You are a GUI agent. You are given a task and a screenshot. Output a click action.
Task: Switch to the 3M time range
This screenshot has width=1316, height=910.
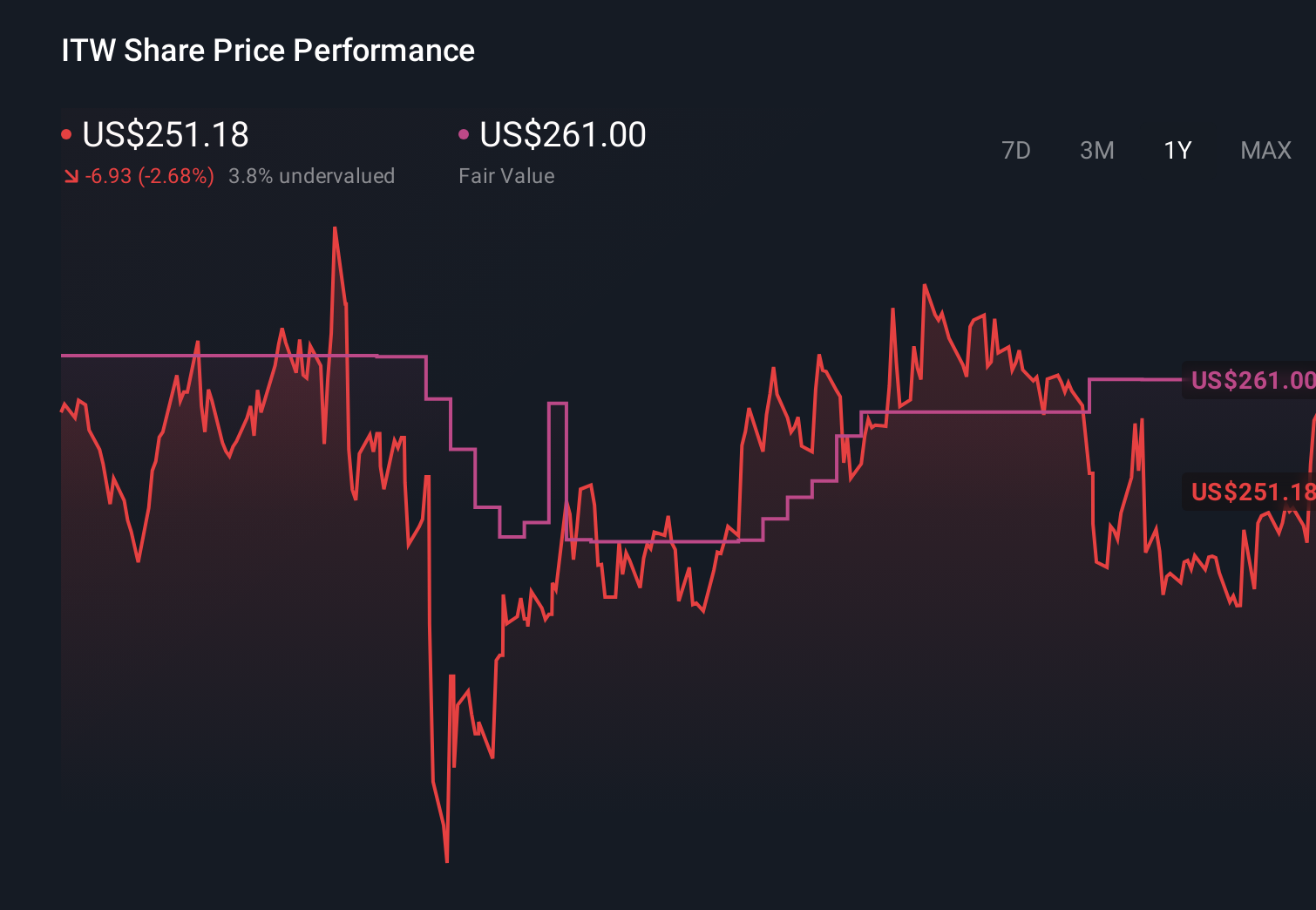(x=1096, y=150)
